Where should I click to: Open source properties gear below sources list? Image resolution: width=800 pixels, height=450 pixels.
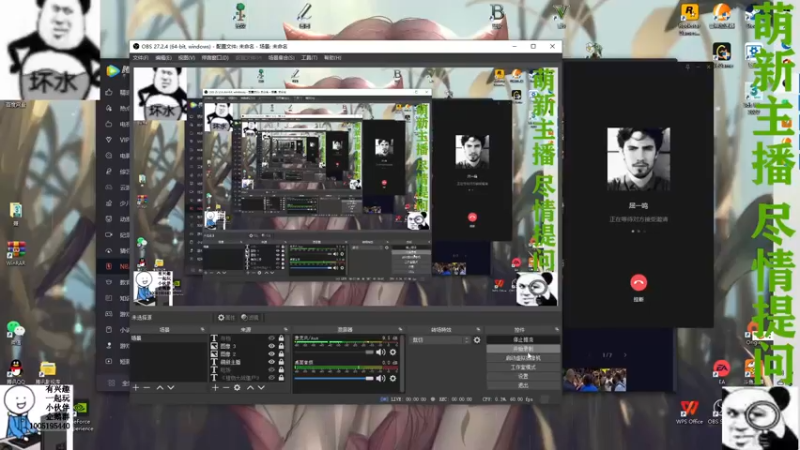tap(237, 388)
